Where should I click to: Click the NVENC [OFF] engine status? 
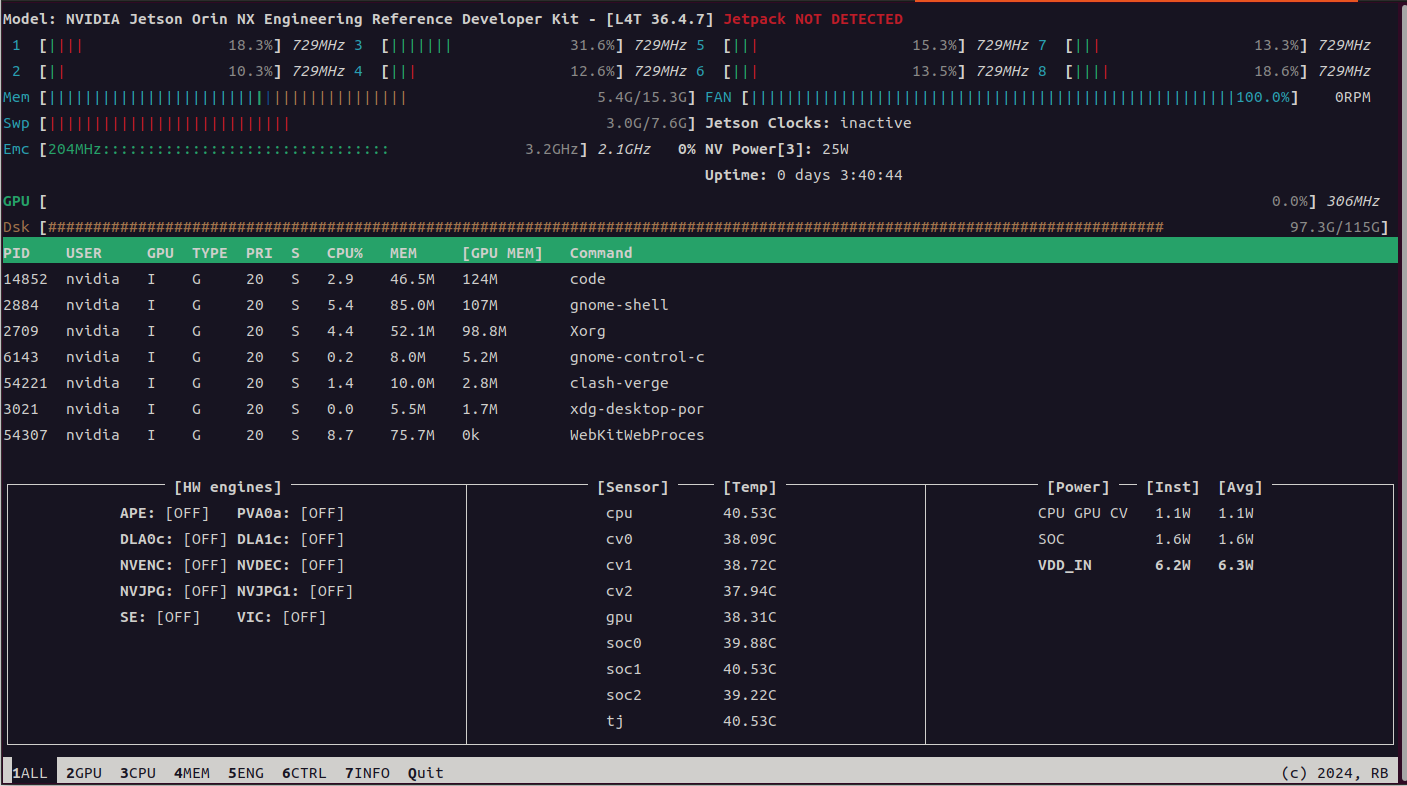(174, 565)
